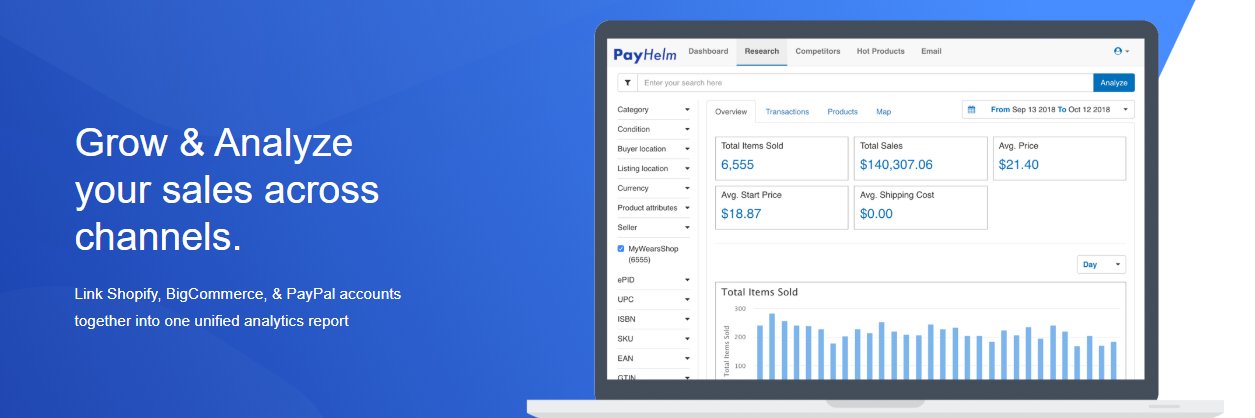Click the filter funnel icon
Image resolution: width=1255 pixels, height=418 pixels.
coord(627,83)
